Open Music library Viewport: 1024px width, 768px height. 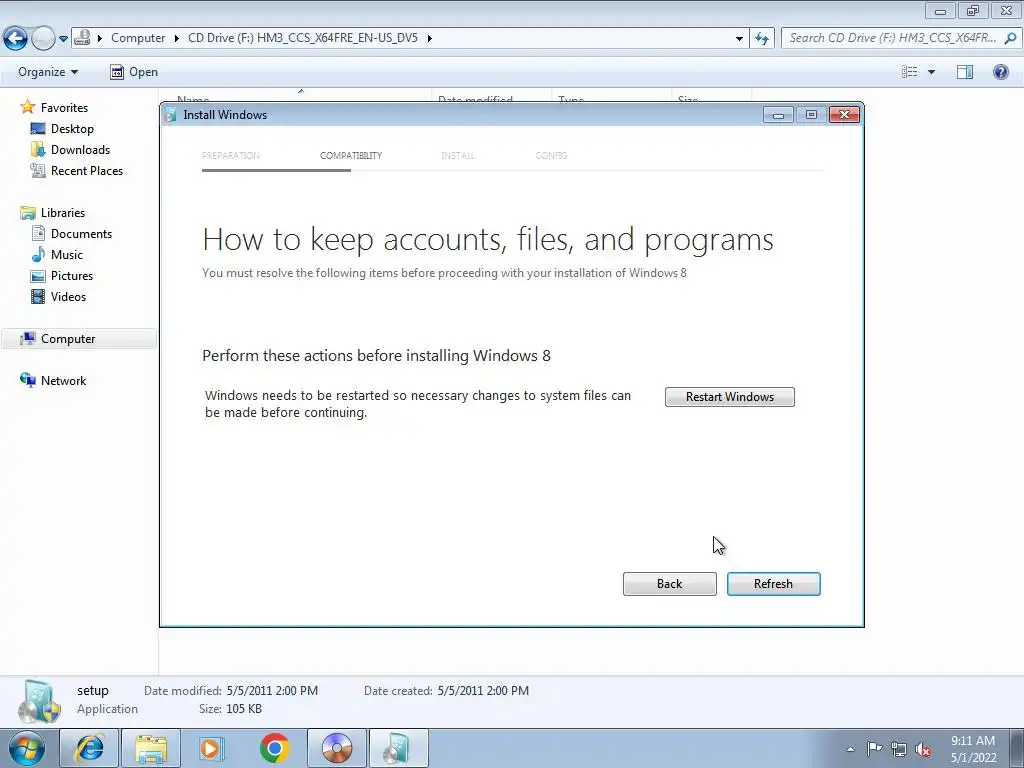point(67,255)
